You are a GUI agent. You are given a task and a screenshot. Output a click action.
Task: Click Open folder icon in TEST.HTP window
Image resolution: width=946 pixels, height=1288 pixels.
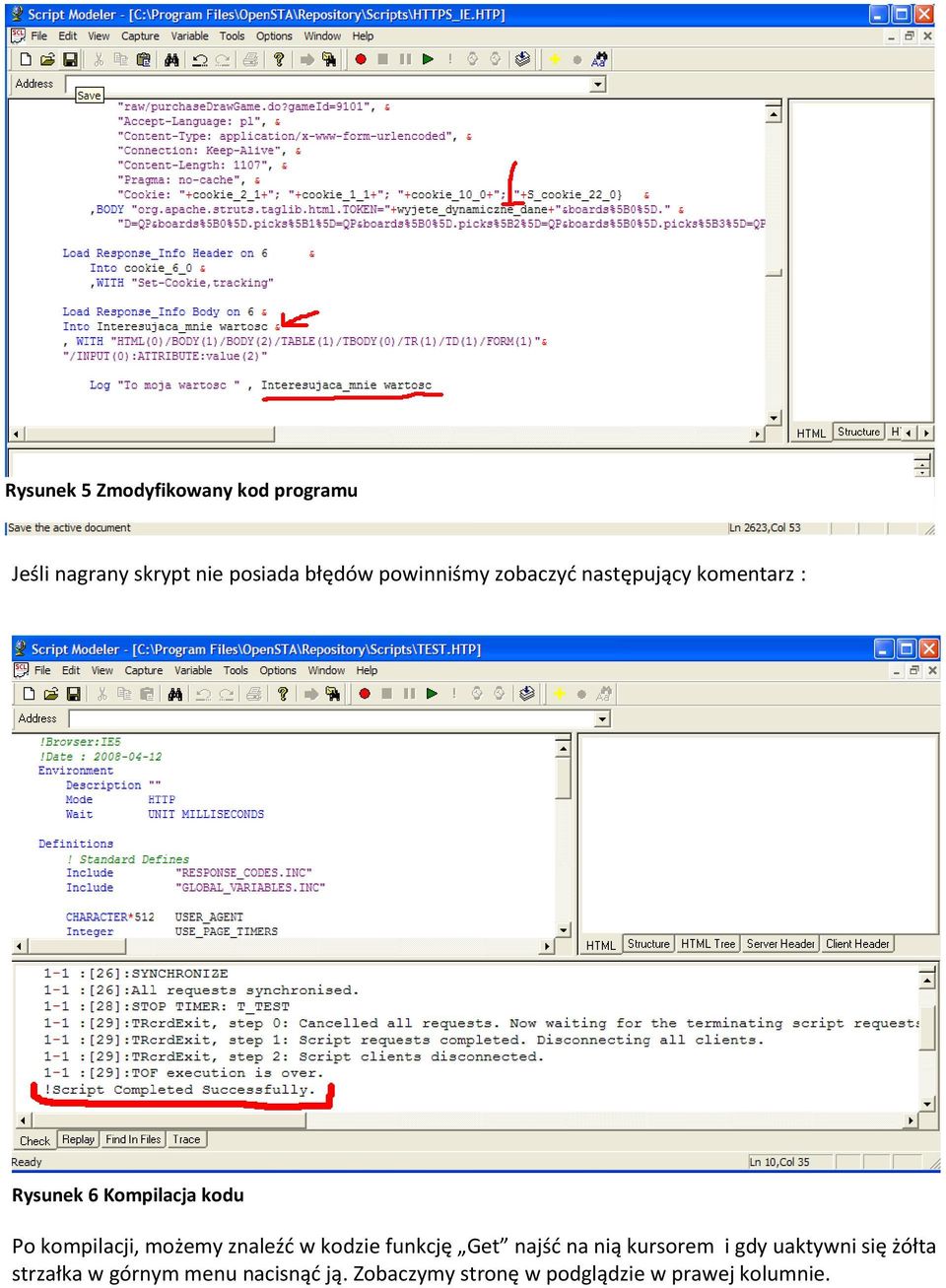click(x=51, y=694)
